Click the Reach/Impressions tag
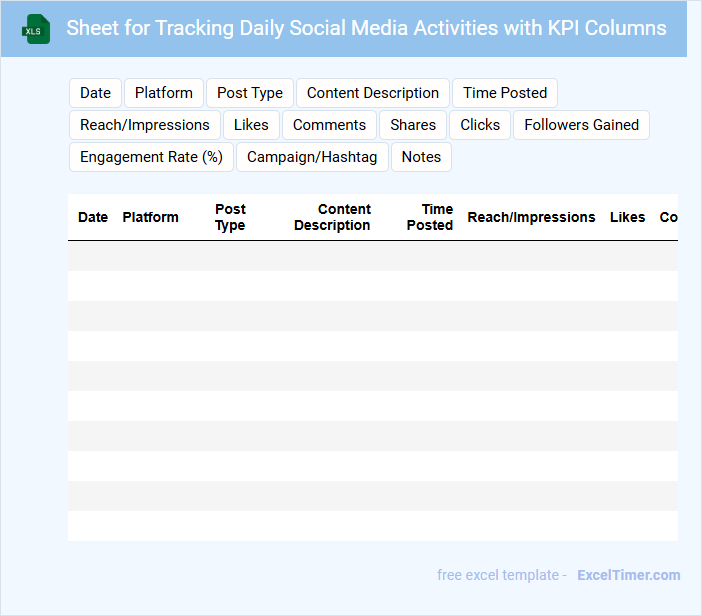Image resolution: width=702 pixels, height=616 pixels. point(145,125)
